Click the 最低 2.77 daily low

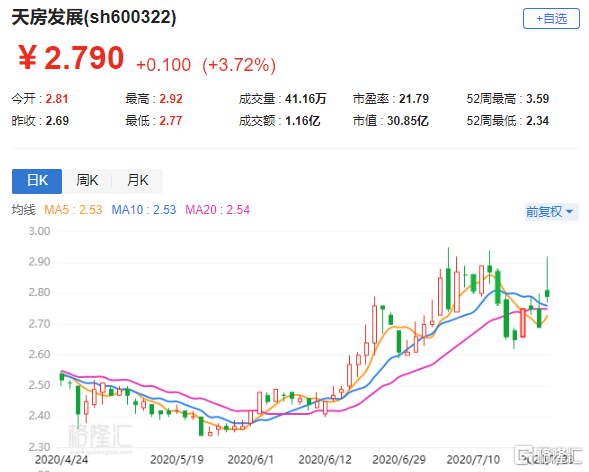point(154,121)
